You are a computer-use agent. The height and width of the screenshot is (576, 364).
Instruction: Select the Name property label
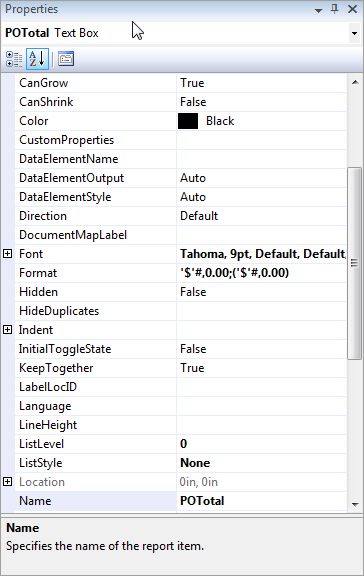35,501
